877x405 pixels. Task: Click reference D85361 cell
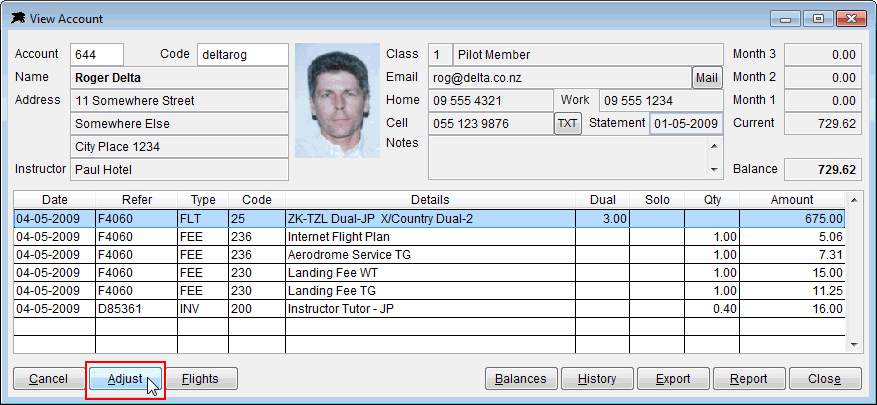pos(137,308)
